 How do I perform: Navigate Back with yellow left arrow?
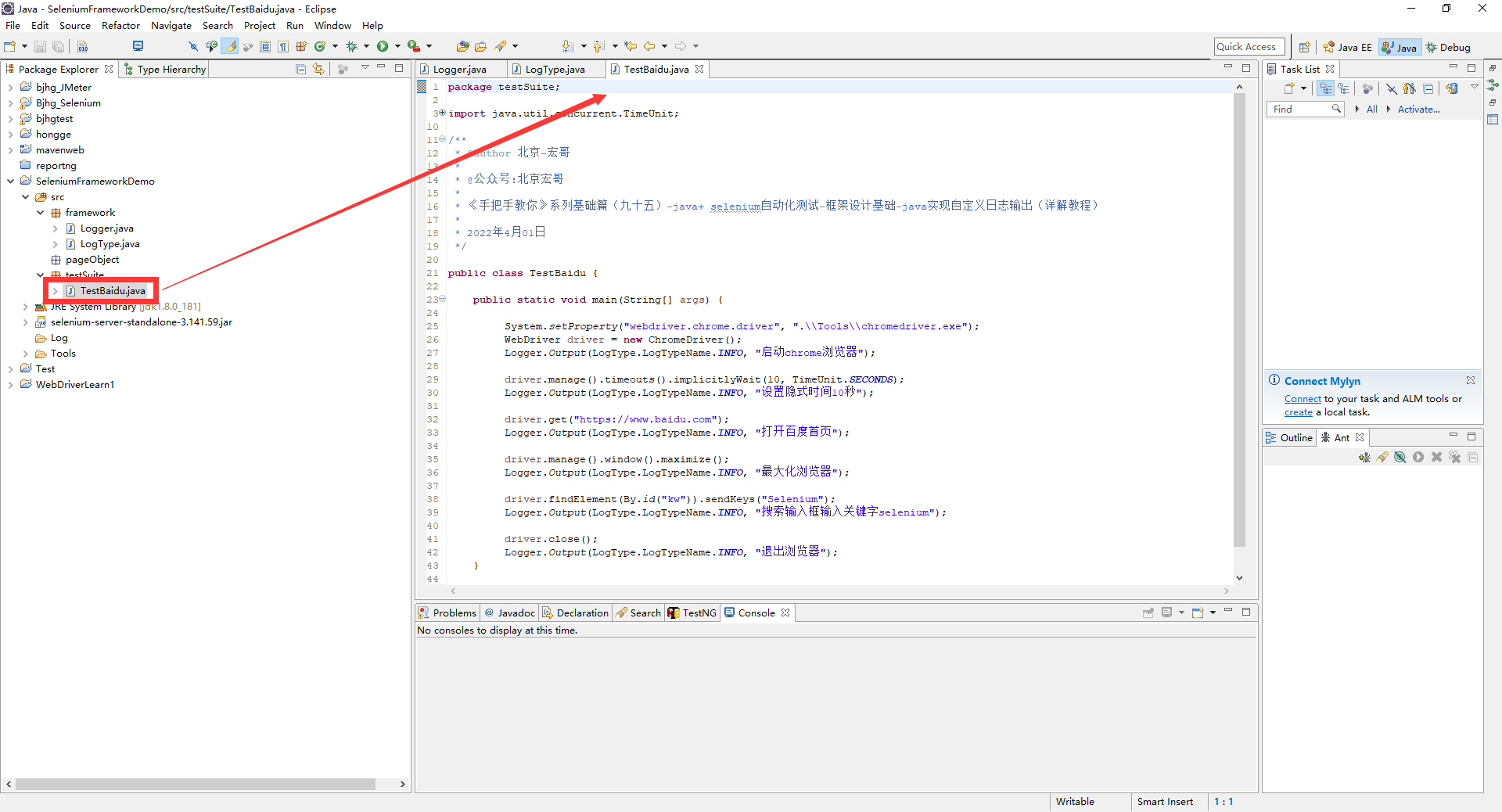point(649,46)
